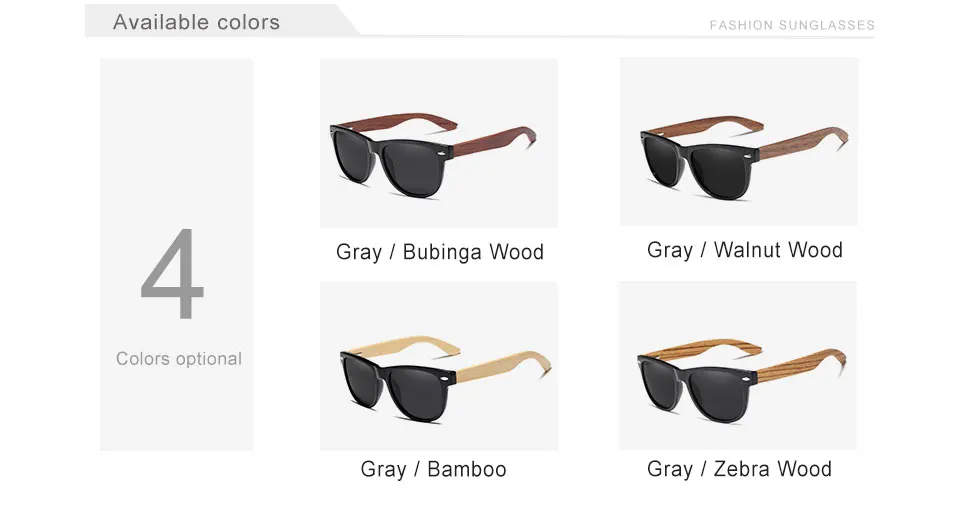Select the 'Gray / Walnut Wood' label
This screenshot has width=960, height=506.
[x=744, y=250]
